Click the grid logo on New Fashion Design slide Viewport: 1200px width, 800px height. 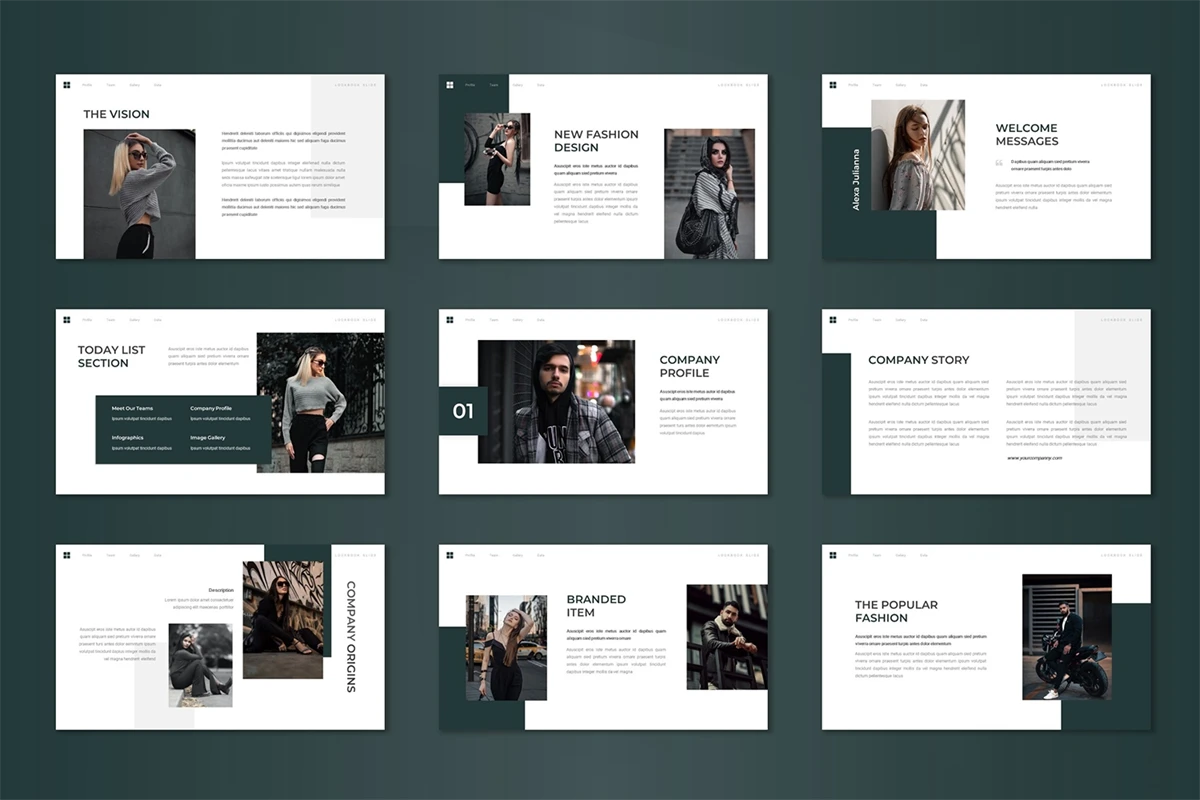(x=450, y=85)
